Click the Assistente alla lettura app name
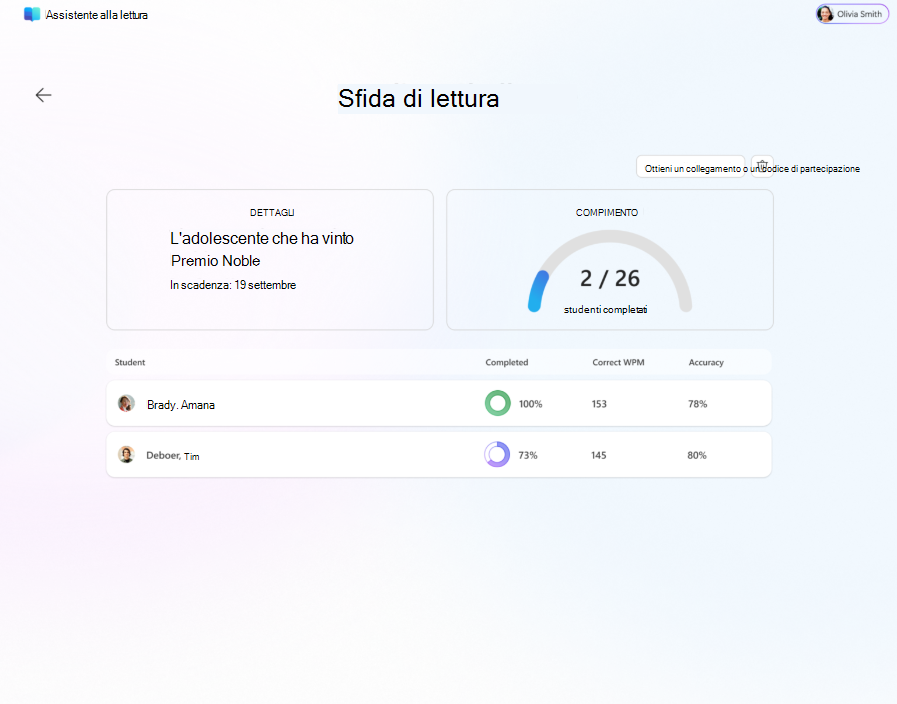This screenshot has height=704, width=897. pyautogui.click(x=97, y=15)
